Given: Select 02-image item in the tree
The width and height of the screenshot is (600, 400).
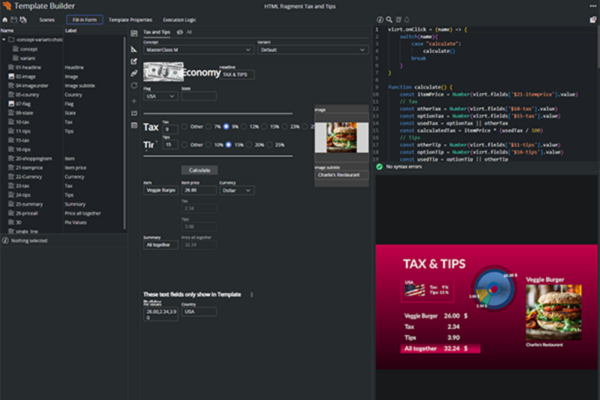Looking at the screenshot, I should pyautogui.click(x=24, y=75).
